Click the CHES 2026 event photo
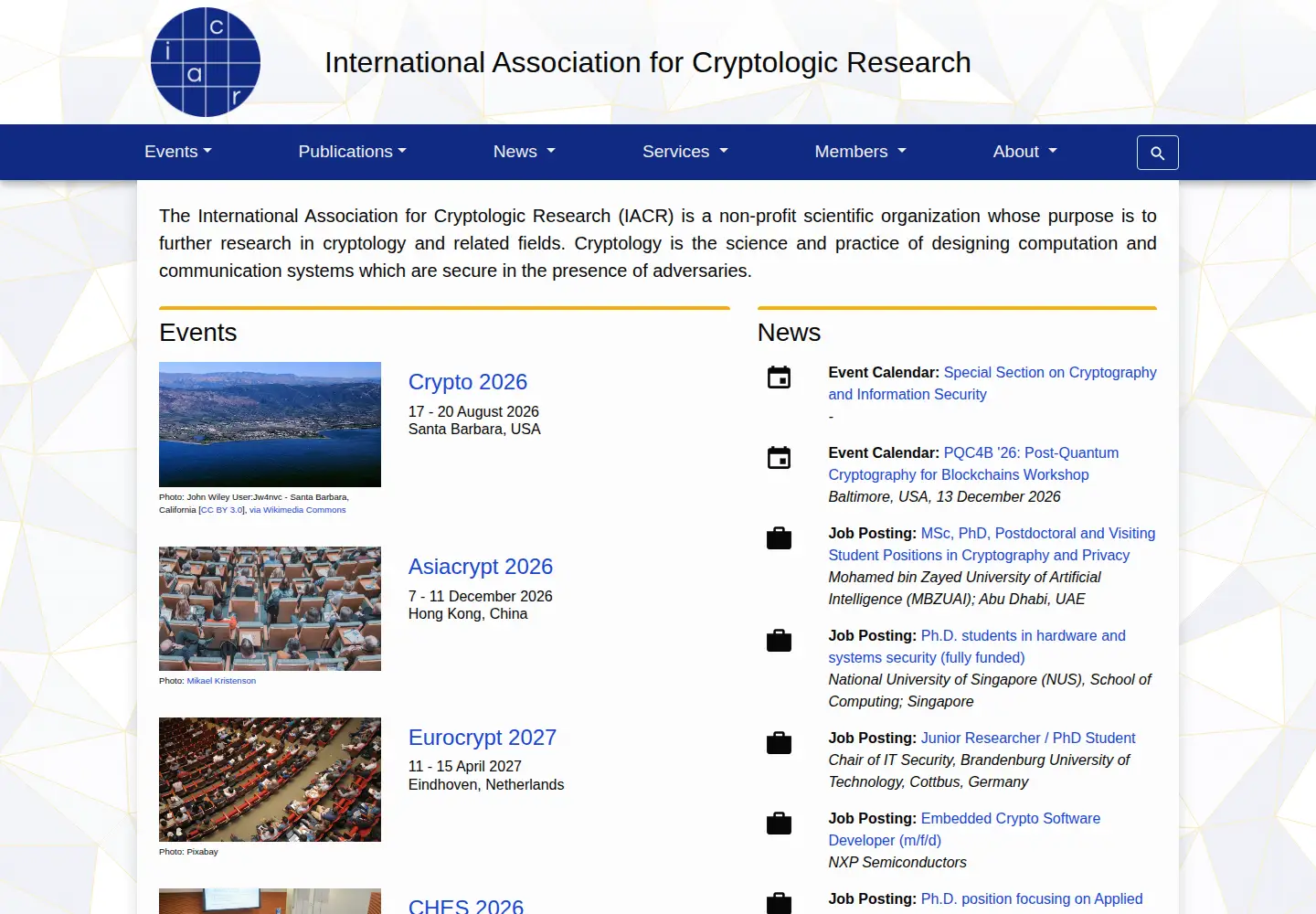Viewport: 1316px width, 914px height. (270, 901)
